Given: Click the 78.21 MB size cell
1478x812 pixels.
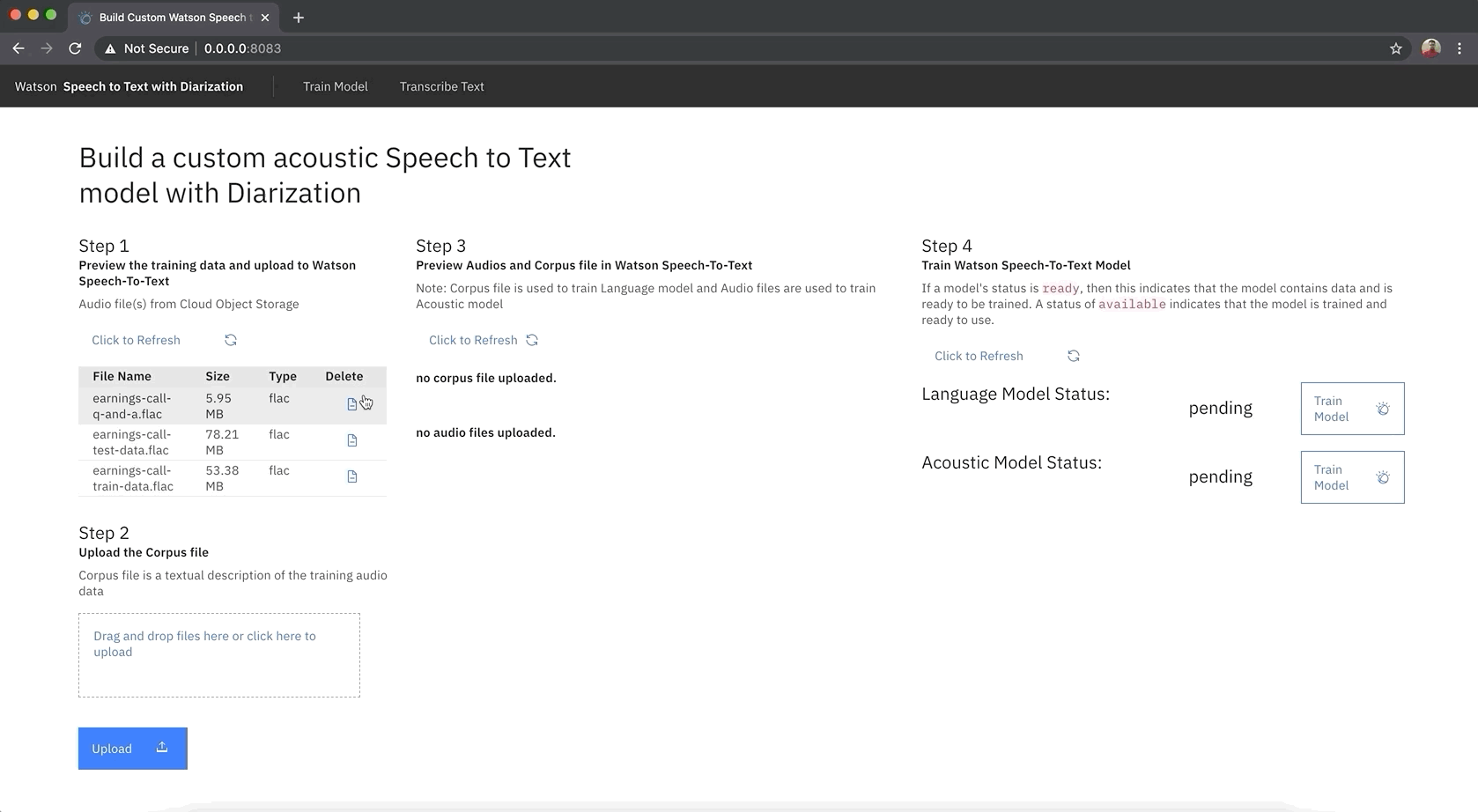Looking at the screenshot, I should [222, 442].
